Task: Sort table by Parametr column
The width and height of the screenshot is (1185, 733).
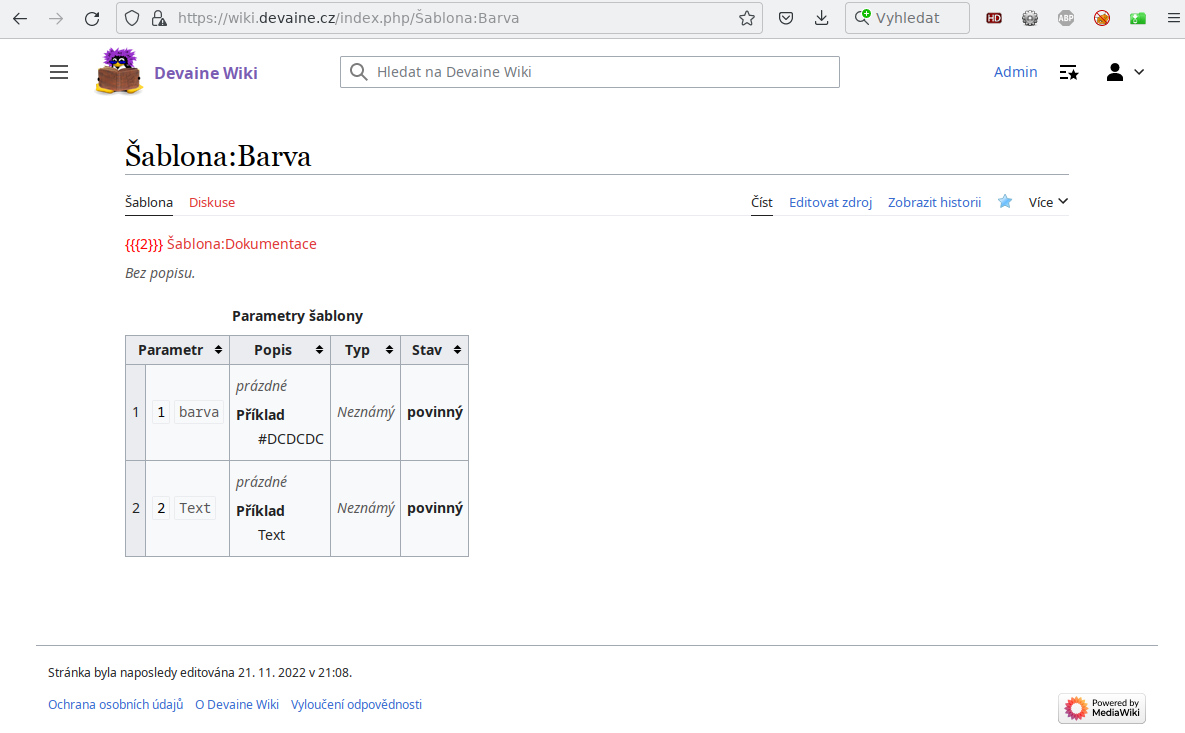Action: point(178,350)
